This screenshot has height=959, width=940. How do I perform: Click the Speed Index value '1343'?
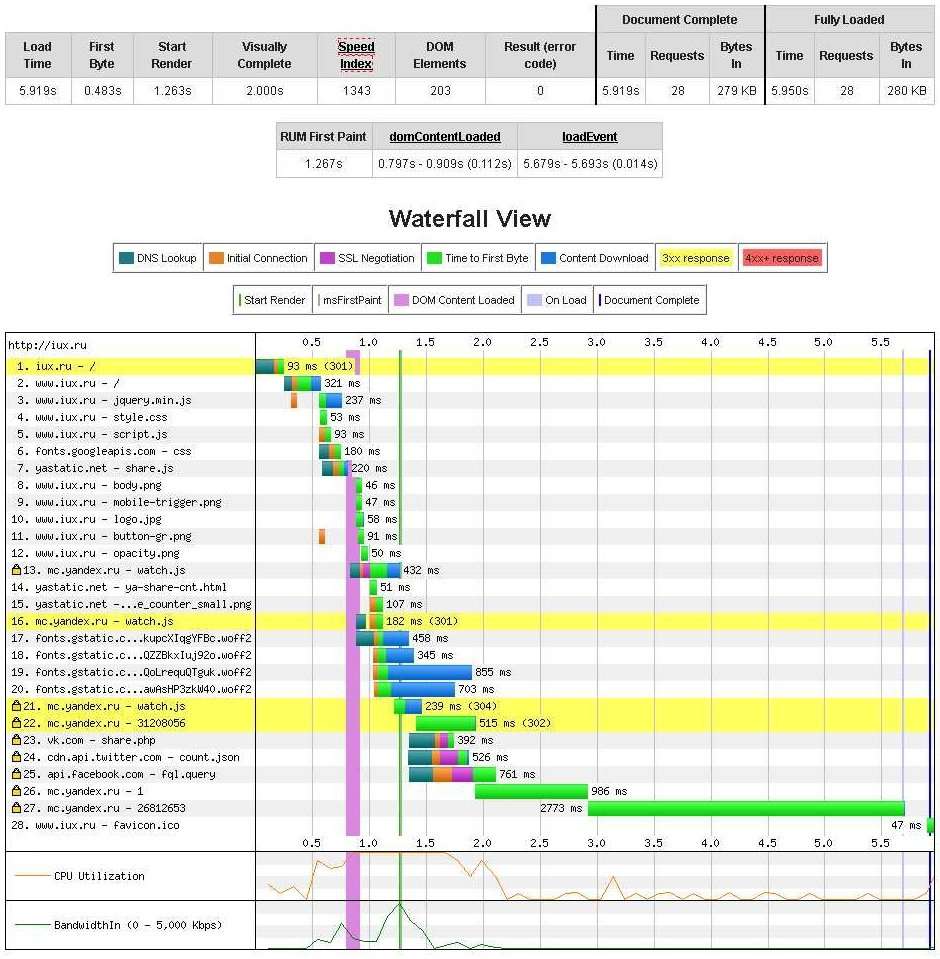coord(357,91)
